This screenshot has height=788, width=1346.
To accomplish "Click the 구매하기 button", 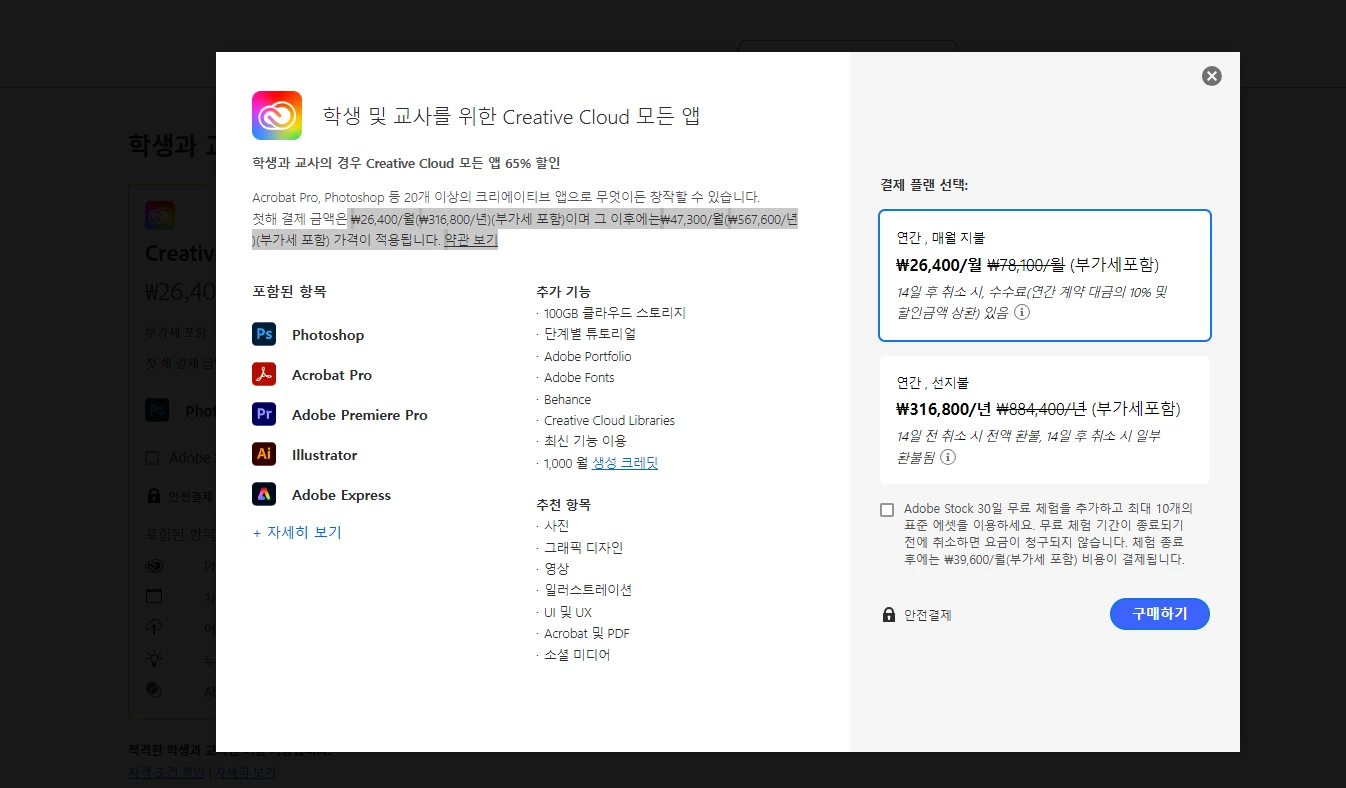I will coord(1160,614).
